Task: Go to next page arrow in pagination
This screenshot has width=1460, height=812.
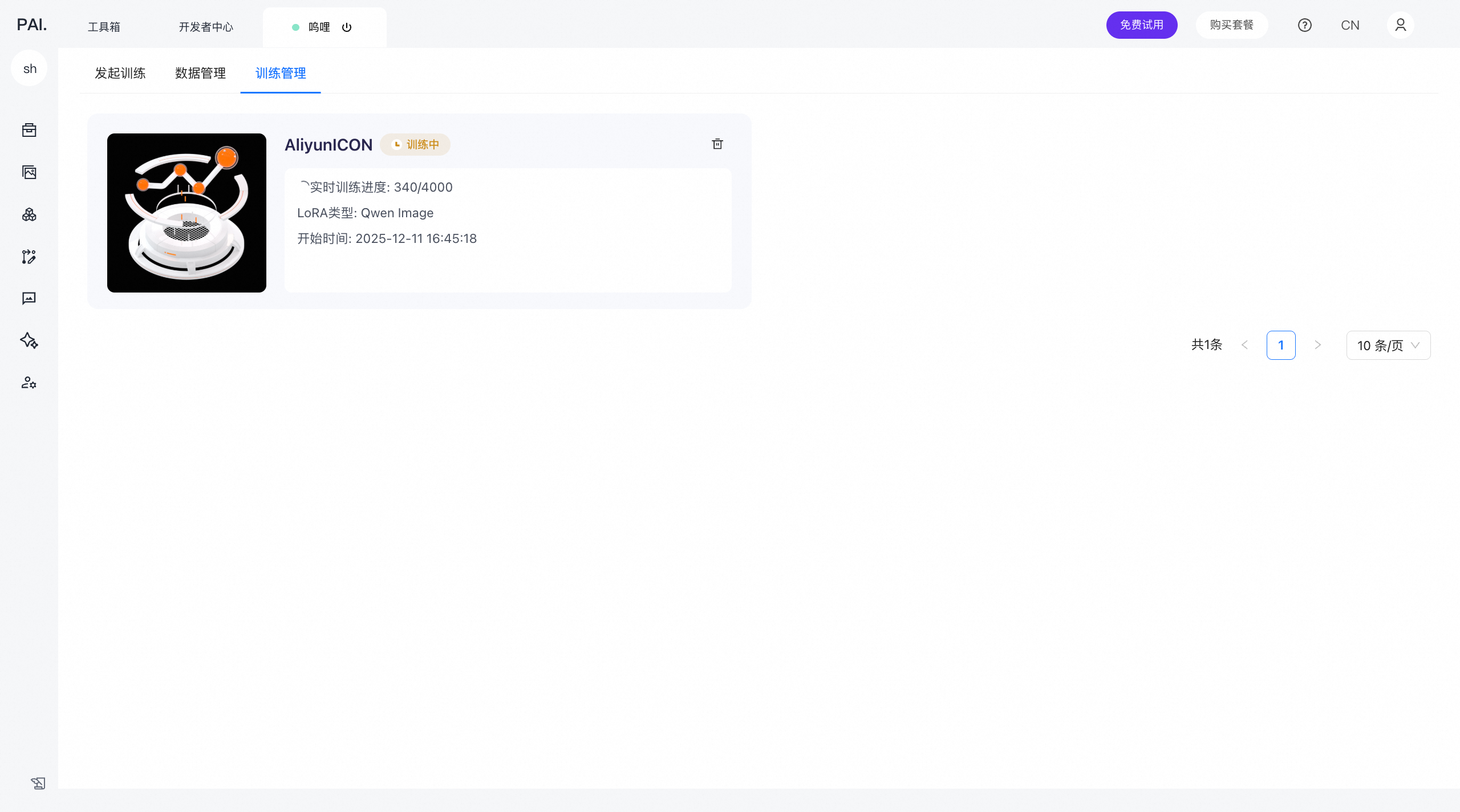Action: tap(1317, 345)
